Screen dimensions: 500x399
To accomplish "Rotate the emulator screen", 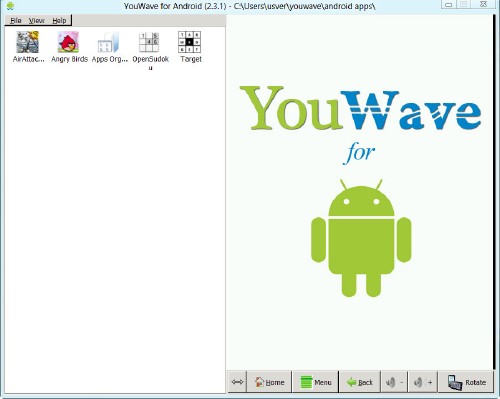I will [466, 382].
